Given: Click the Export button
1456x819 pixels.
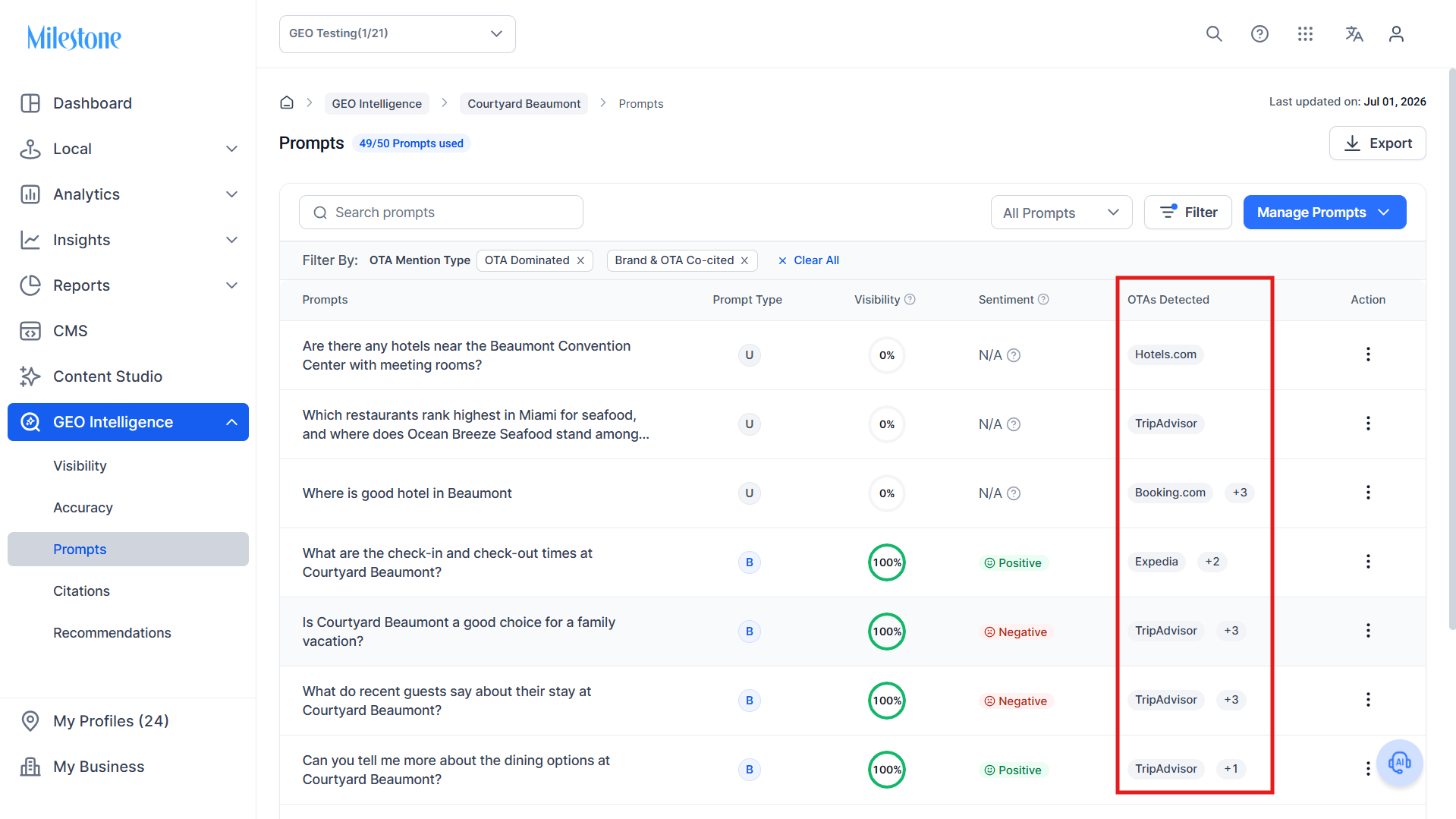Looking at the screenshot, I should pos(1377,143).
